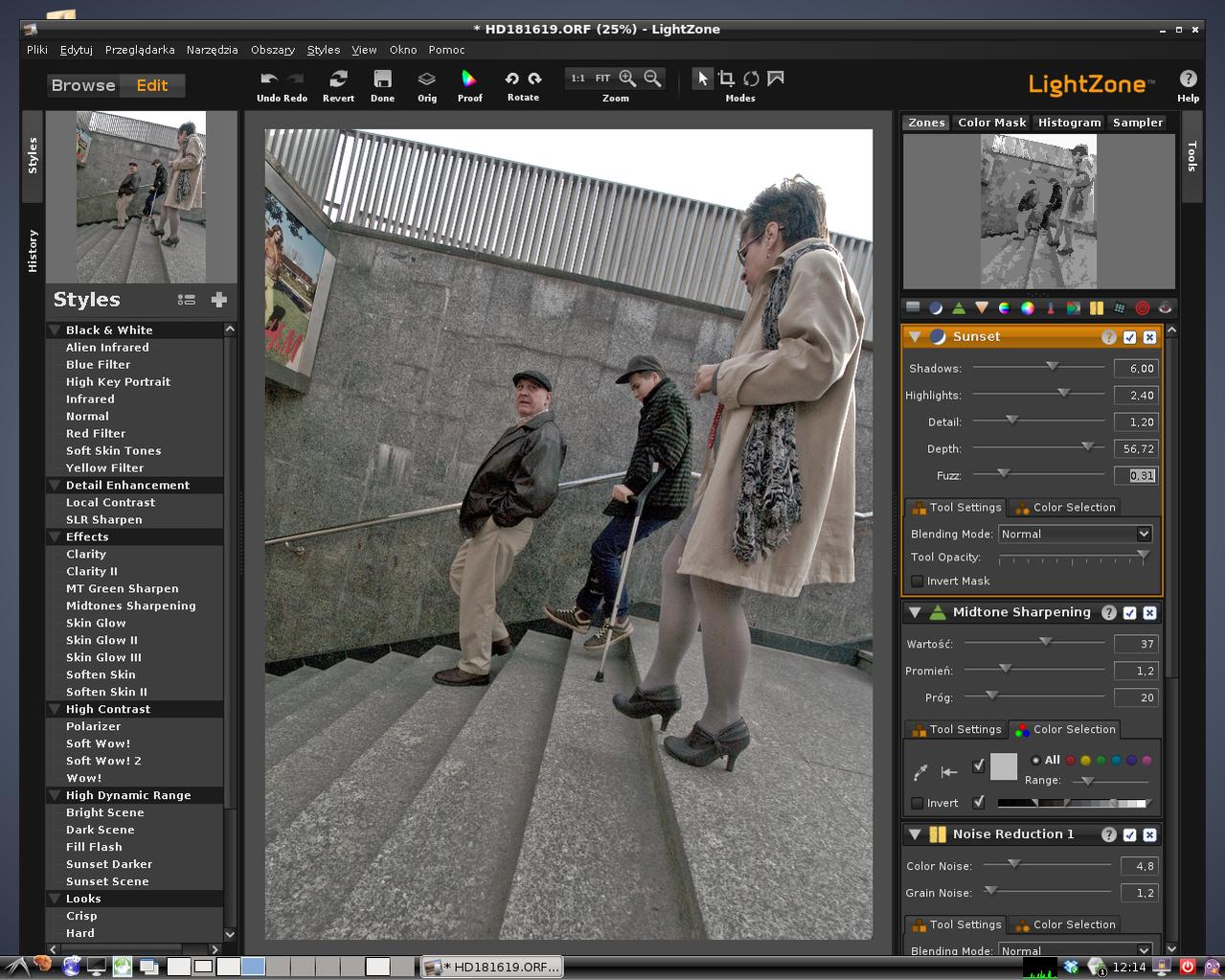Image resolution: width=1225 pixels, height=980 pixels.
Task: Add a new style with plus icon
Action: (218, 300)
